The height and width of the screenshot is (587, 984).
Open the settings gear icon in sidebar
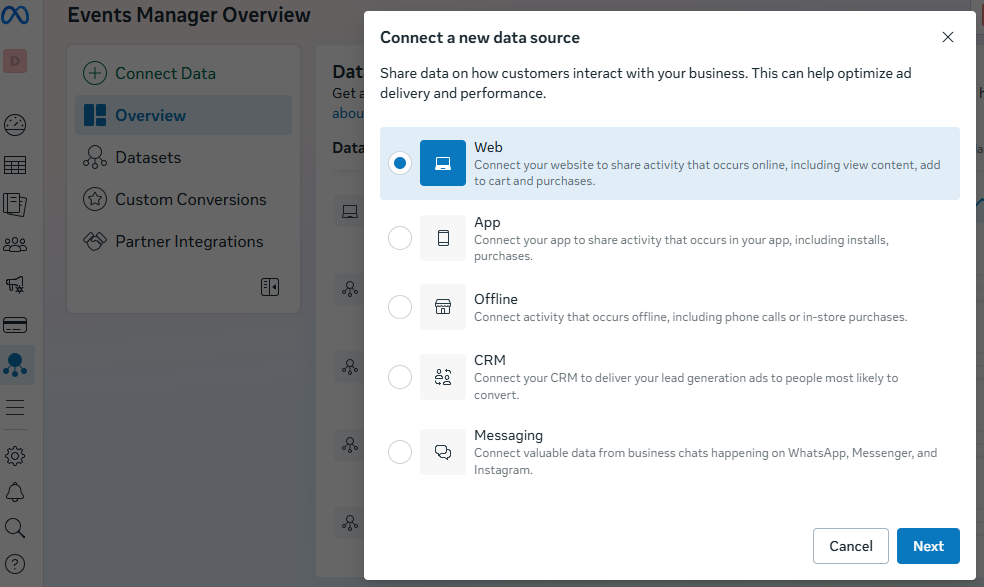[15, 456]
